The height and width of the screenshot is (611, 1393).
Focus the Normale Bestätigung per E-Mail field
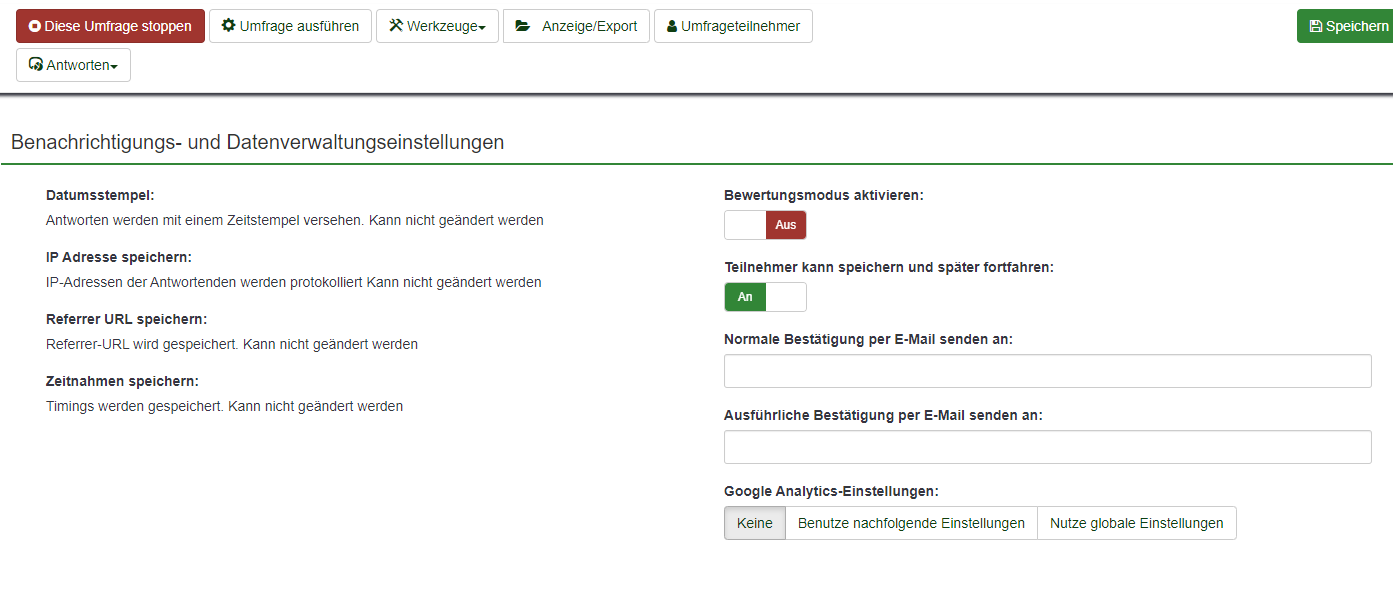tap(1047, 371)
